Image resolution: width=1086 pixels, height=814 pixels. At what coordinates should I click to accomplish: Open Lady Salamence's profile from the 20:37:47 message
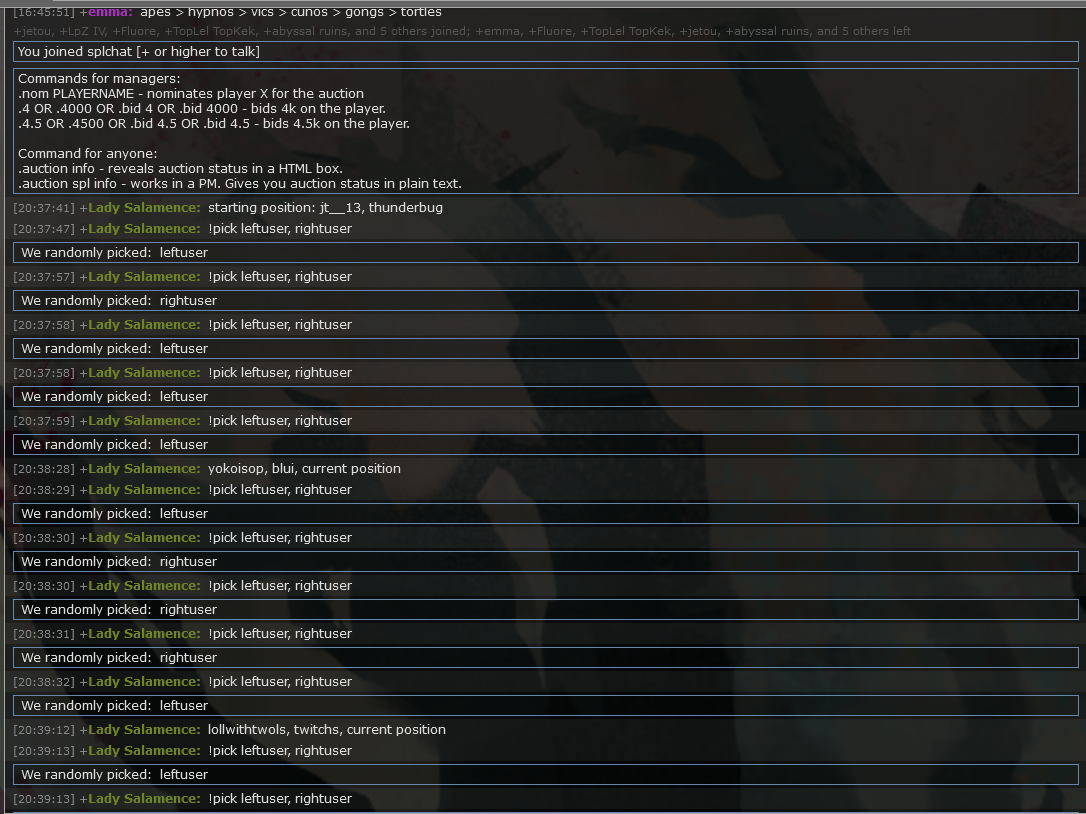(x=143, y=229)
